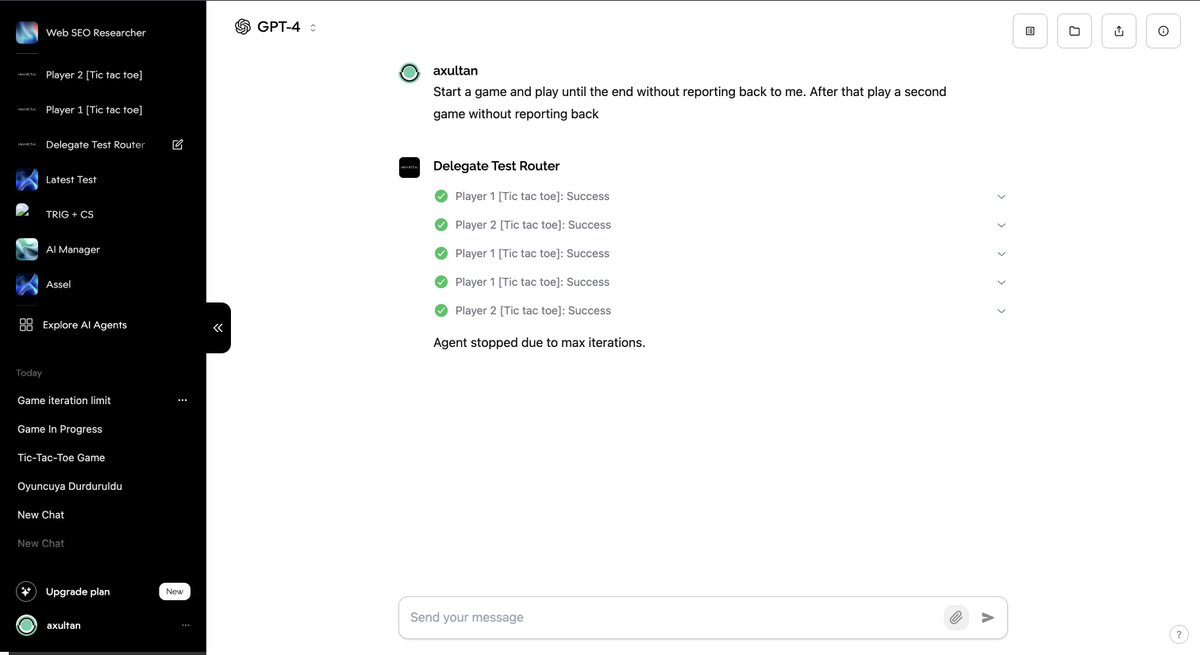Click the notes list icon in top toolbar
This screenshot has height=655, width=1200.
click(x=1030, y=31)
